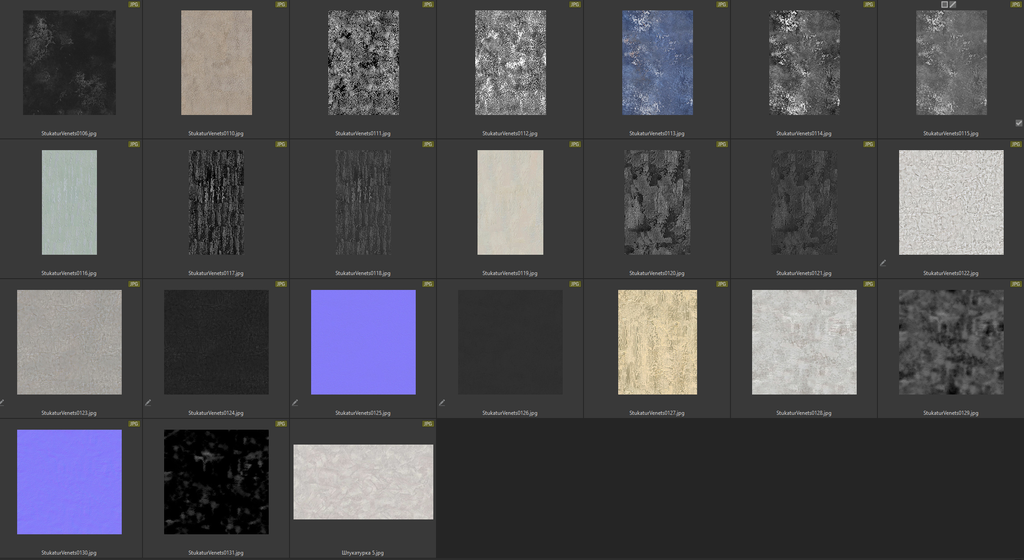Select the blue plaster thumbnail StukaturVenets0113

click(657, 63)
